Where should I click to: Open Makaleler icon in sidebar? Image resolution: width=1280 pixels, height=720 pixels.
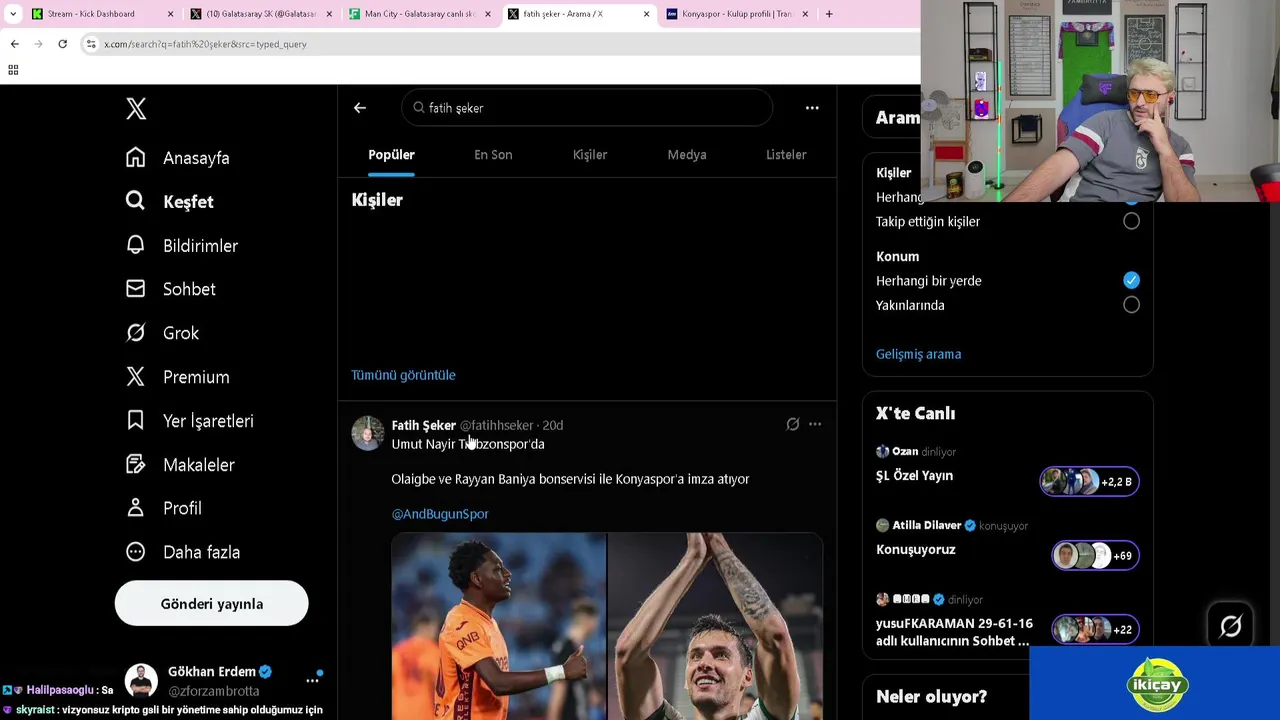point(135,464)
